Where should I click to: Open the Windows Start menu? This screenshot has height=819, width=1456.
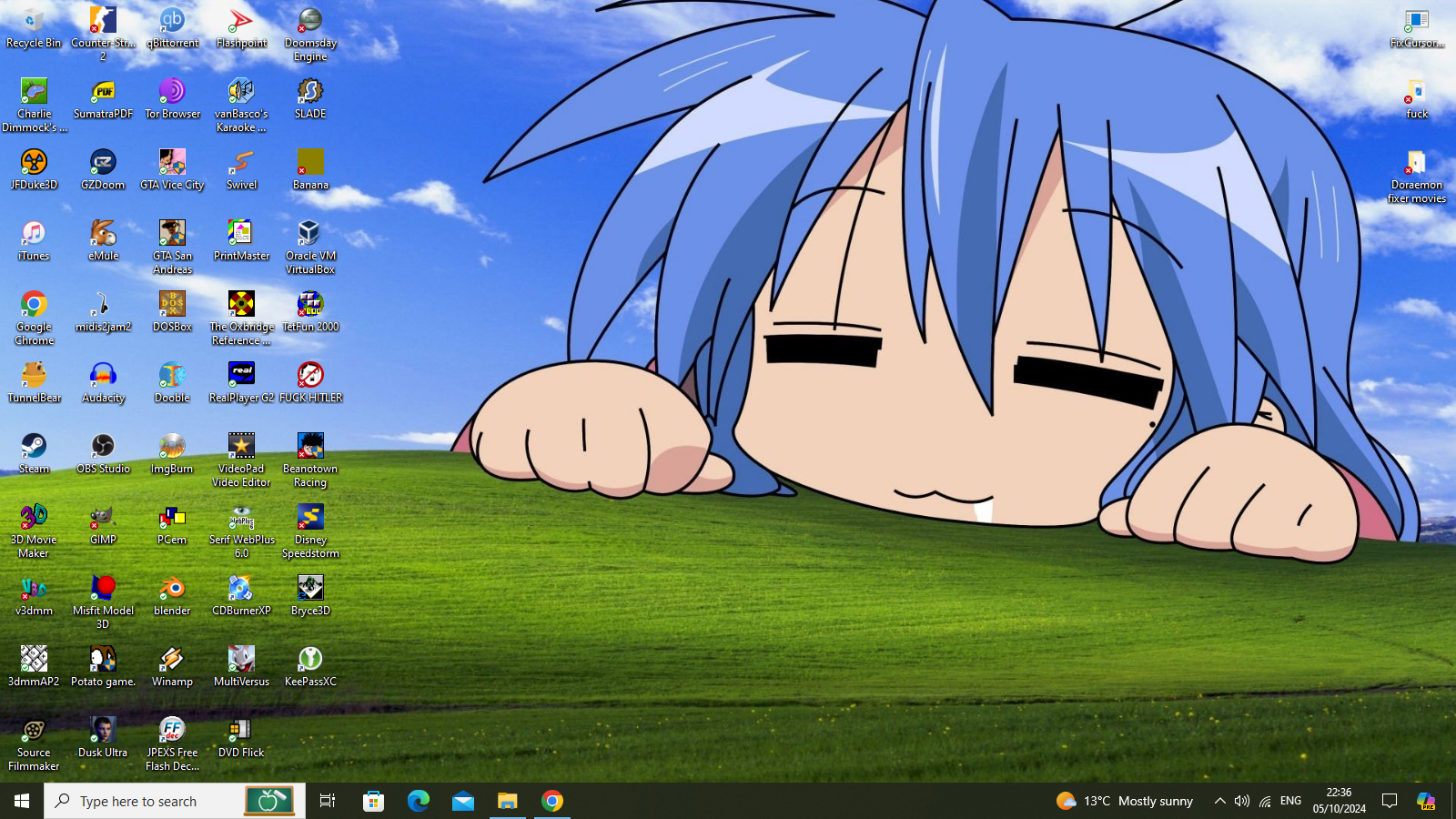coord(22,801)
